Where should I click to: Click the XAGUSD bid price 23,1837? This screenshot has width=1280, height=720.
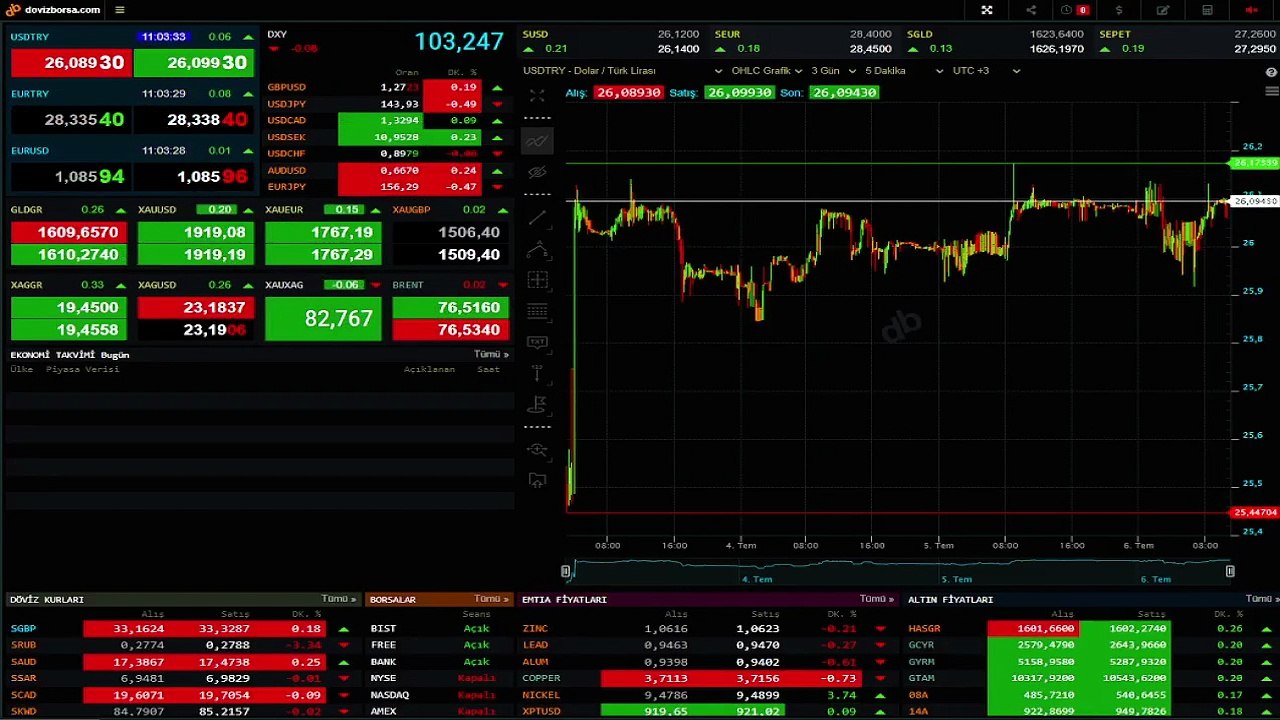click(195, 308)
